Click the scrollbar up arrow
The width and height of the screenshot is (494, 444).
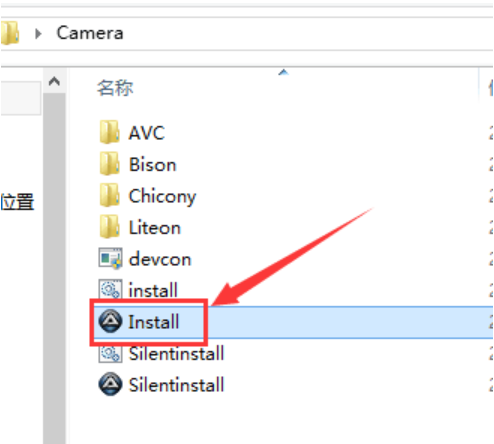[x=54, y=81]
